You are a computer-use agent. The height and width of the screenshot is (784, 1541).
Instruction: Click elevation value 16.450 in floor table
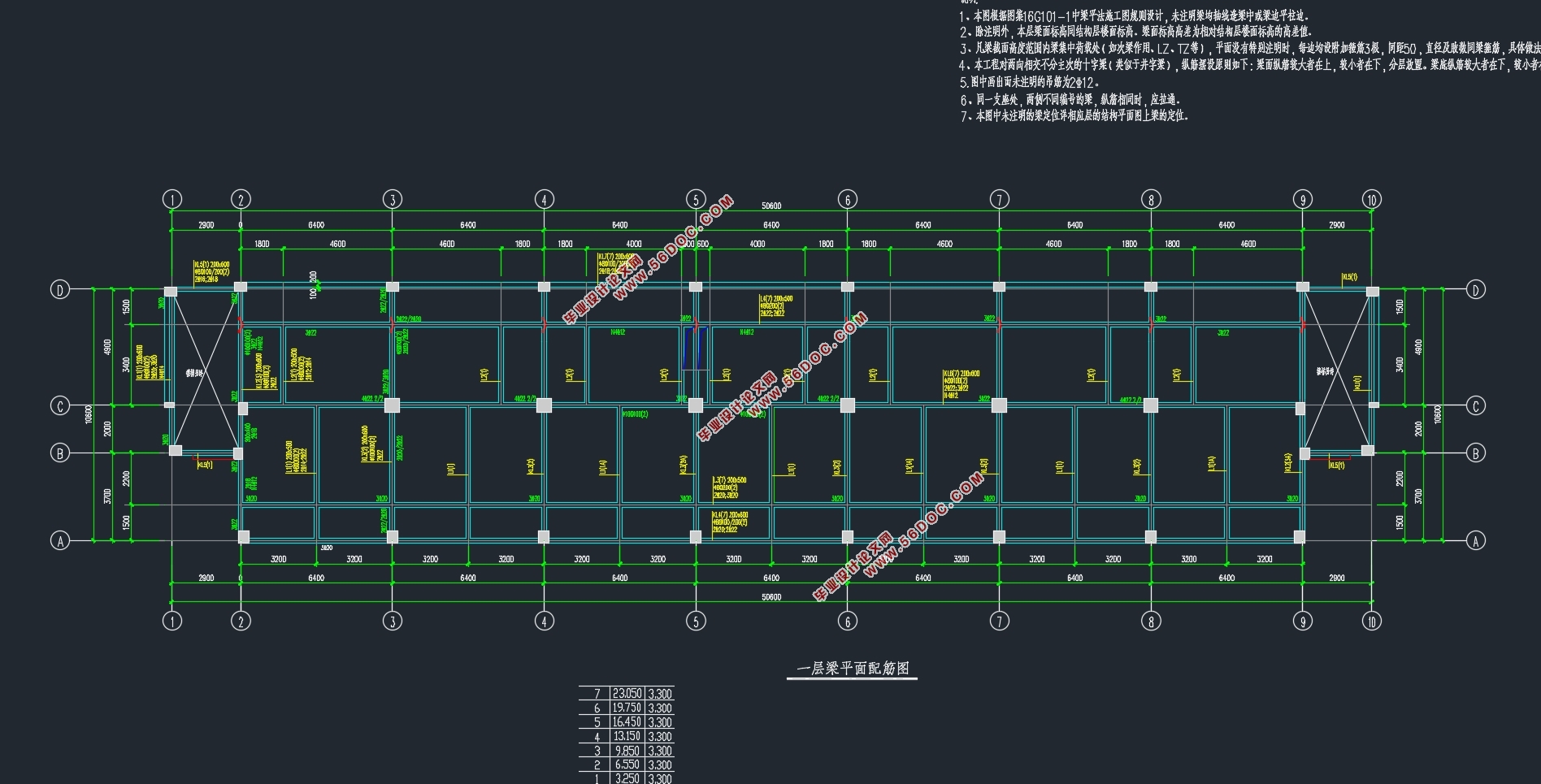(x=627, y=722)
